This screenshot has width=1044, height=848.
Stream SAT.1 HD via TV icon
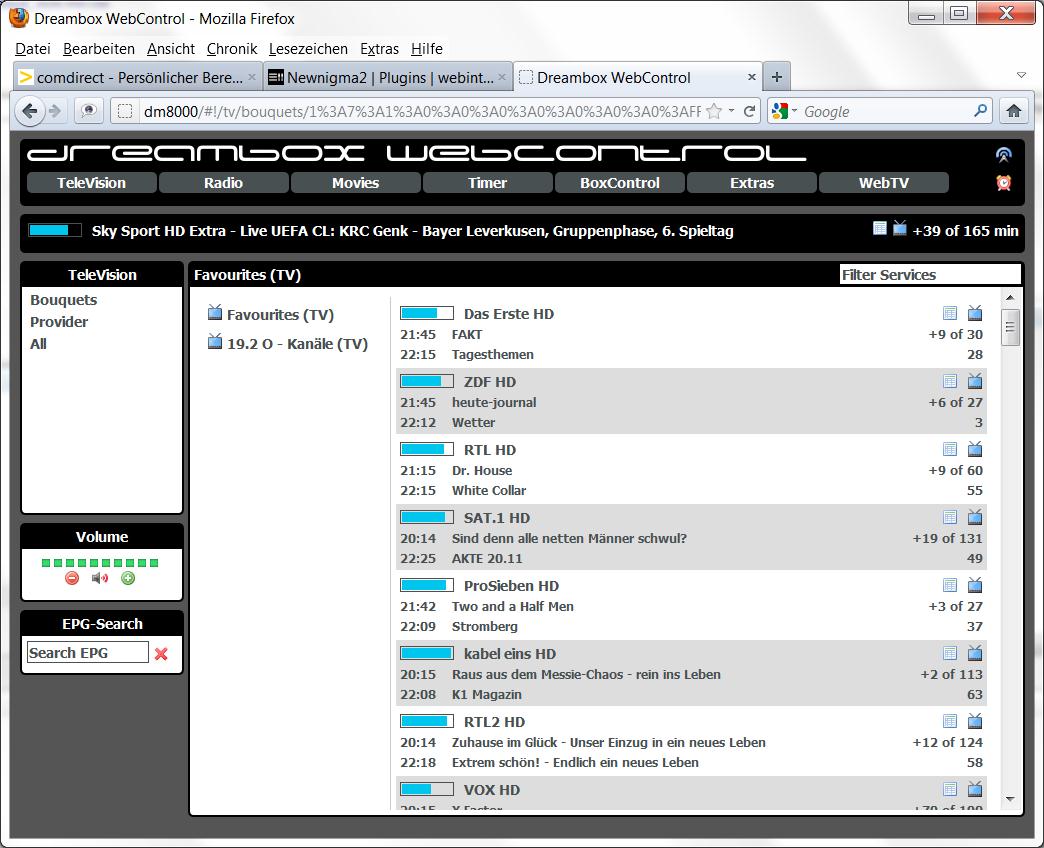(975, 517)
